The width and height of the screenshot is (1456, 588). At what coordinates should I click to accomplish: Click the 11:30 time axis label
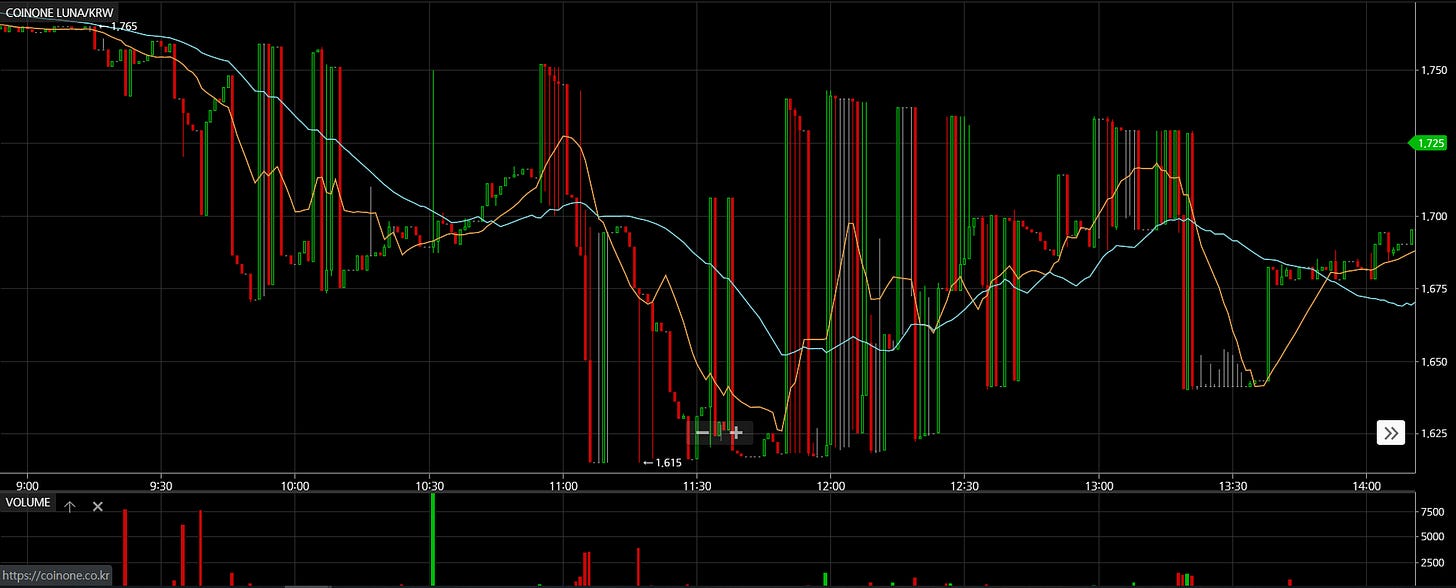point(697,485)
